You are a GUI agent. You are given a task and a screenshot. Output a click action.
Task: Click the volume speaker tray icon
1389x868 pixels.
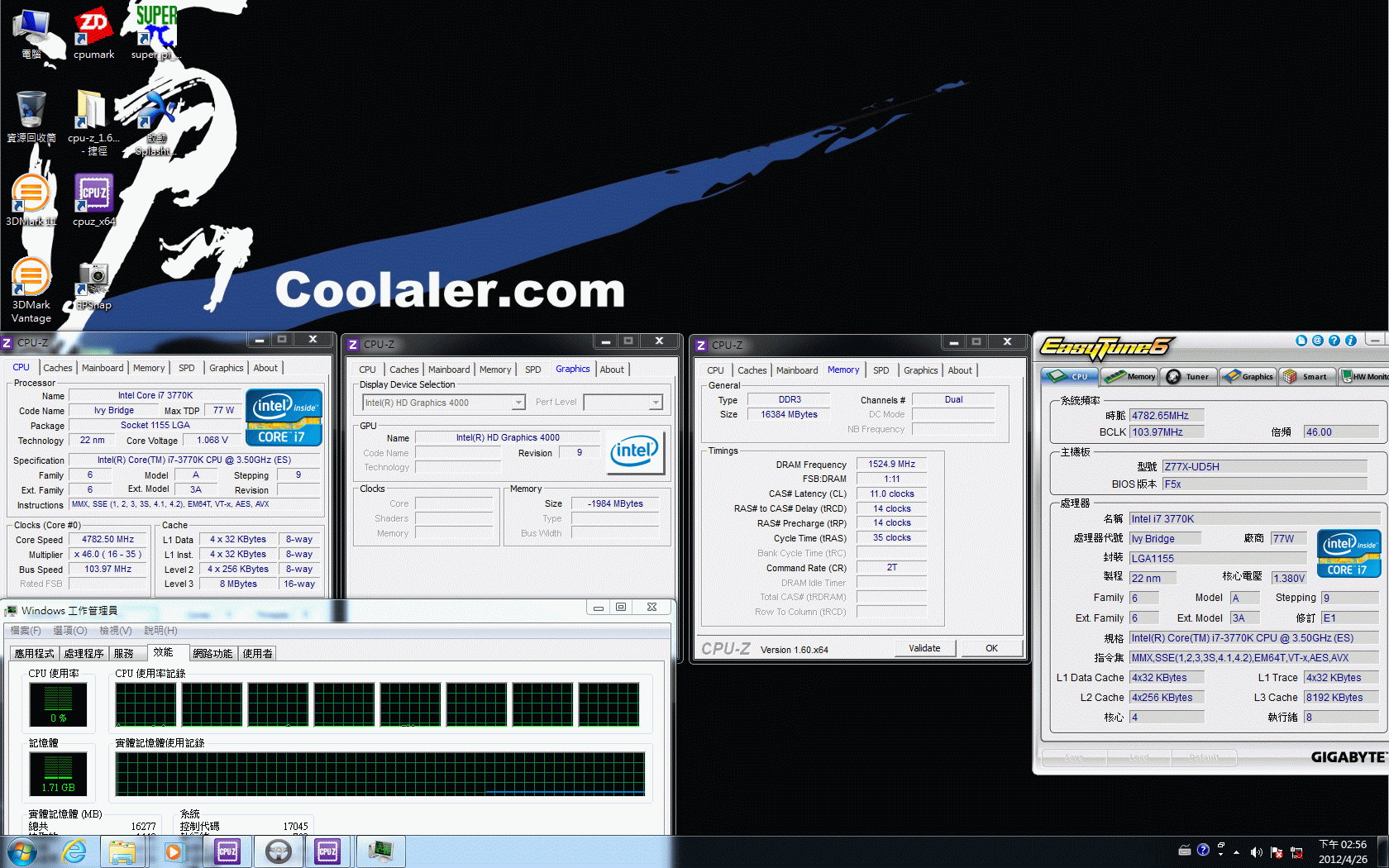pos(1256,852)
